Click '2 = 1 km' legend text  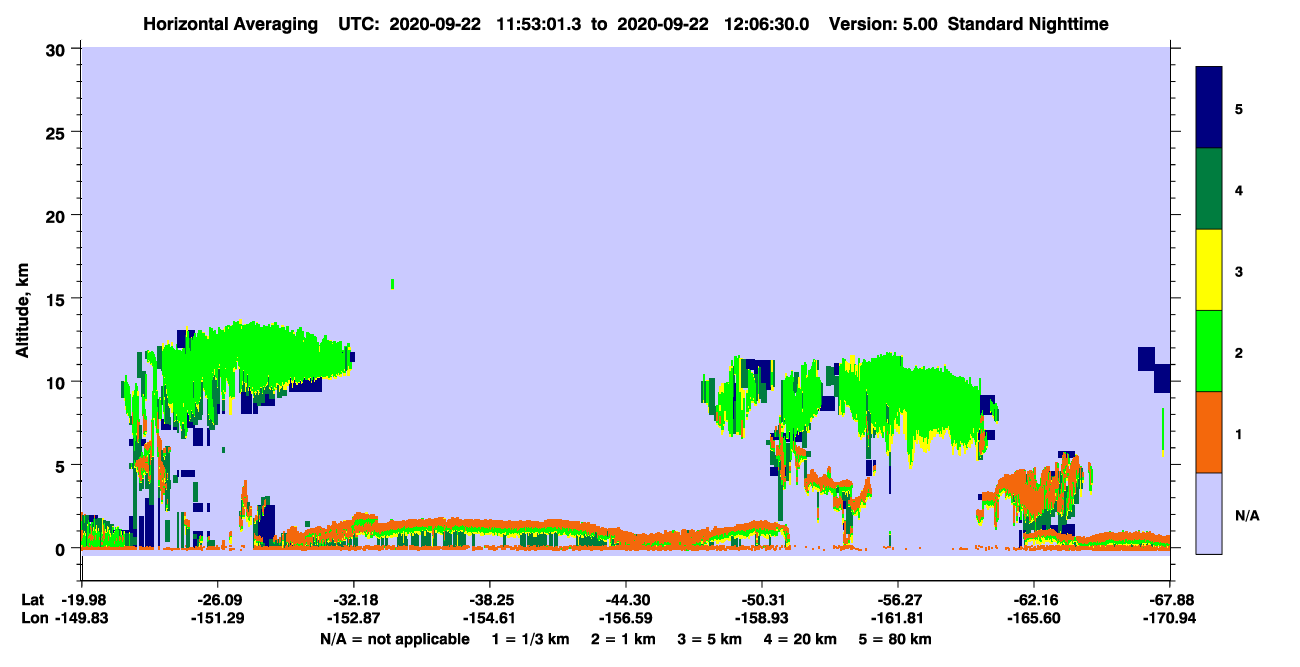624,639
